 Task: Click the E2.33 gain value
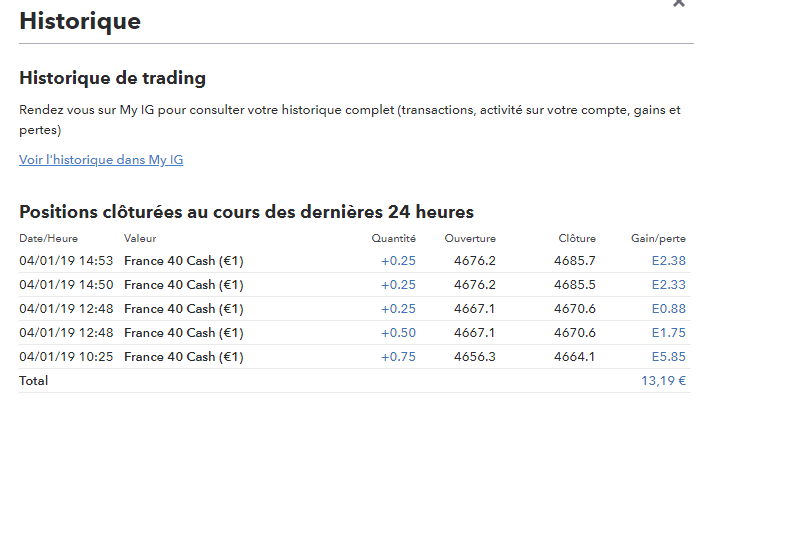coord(668,285)
